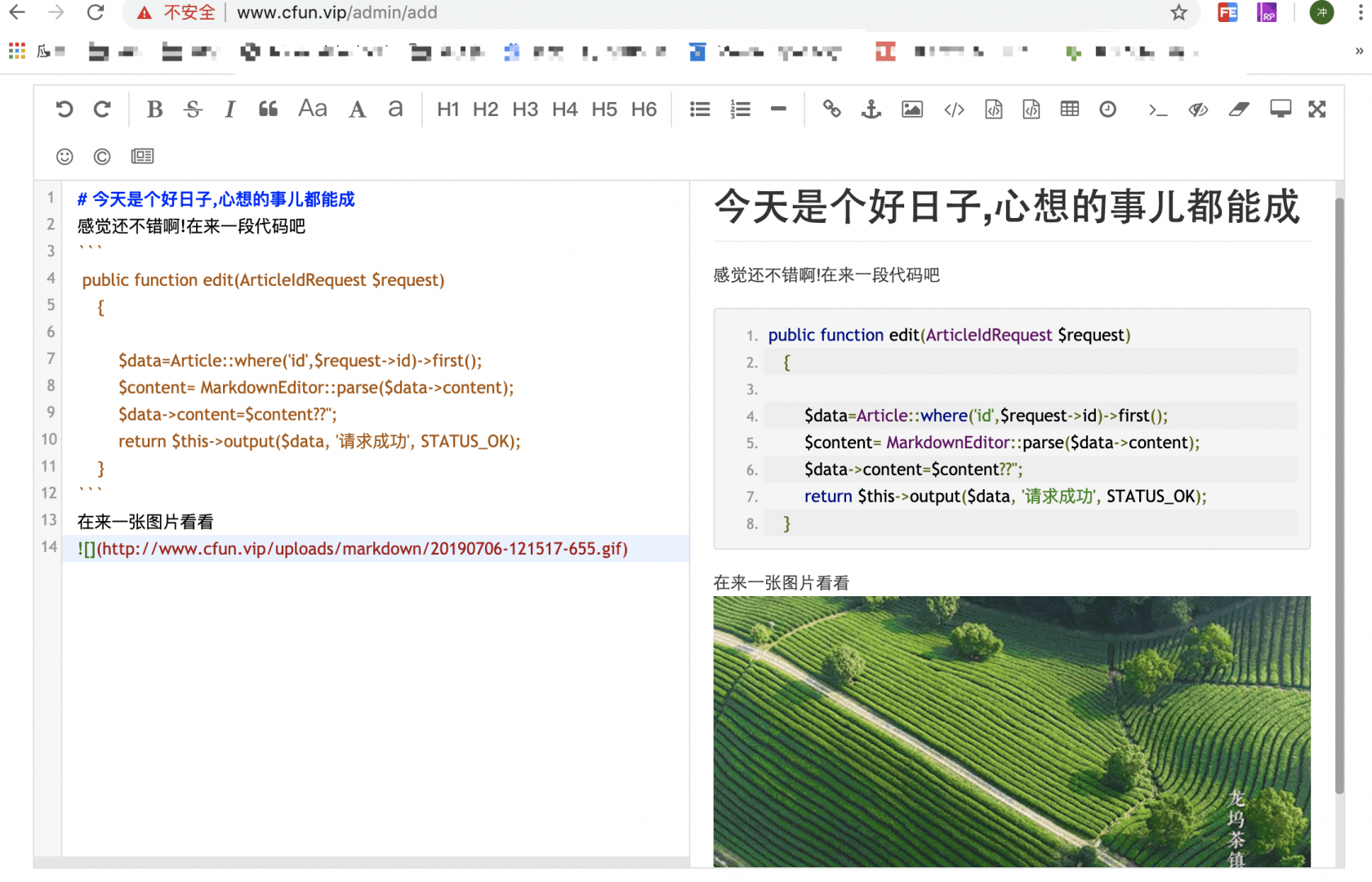Insert H4 heading
Screen dimensions: 1372x882
(x=564, y=109)
